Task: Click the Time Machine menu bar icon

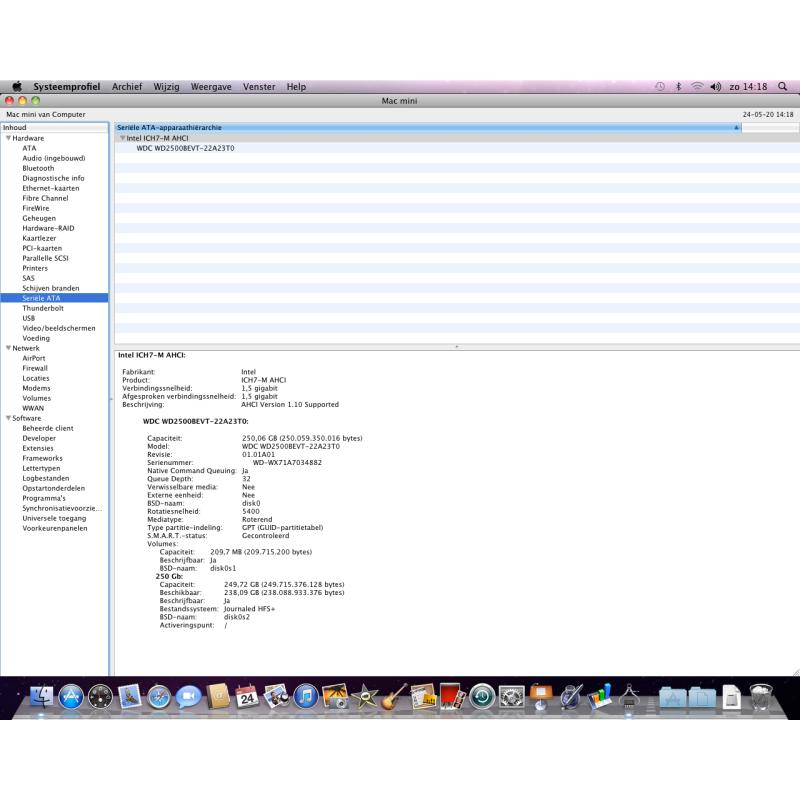Action: click(660, 86)
